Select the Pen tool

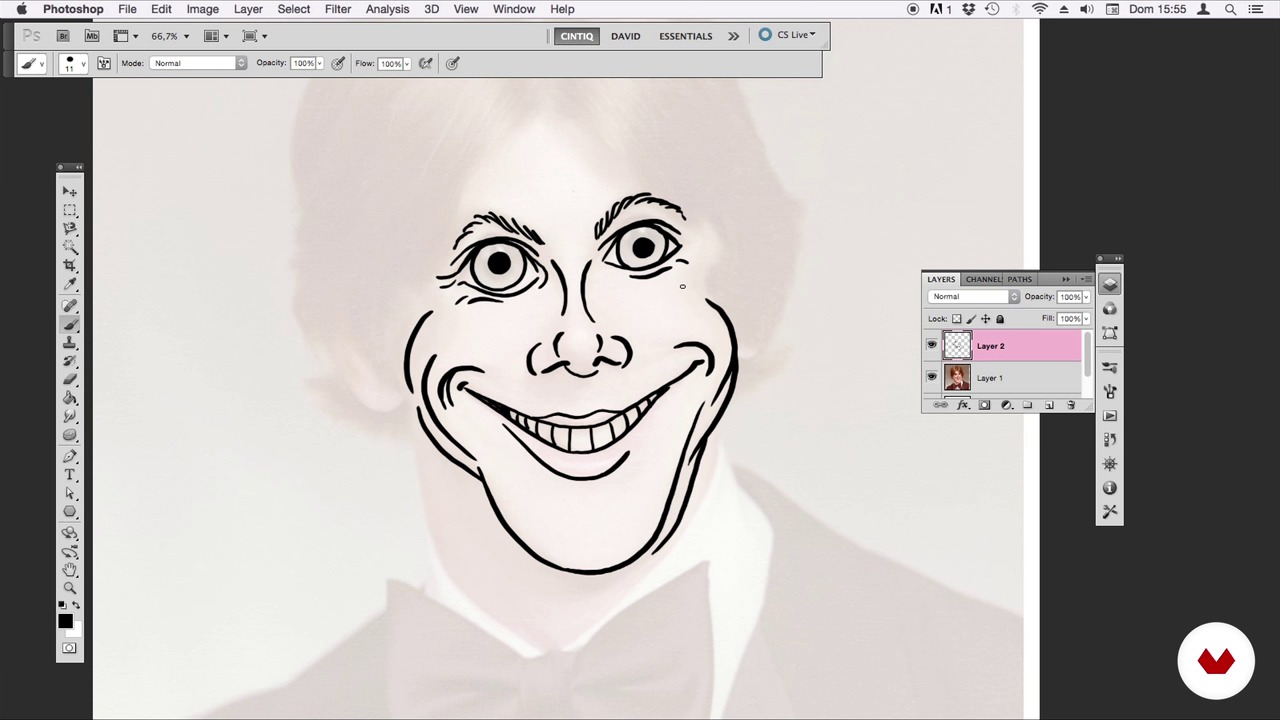70,457
